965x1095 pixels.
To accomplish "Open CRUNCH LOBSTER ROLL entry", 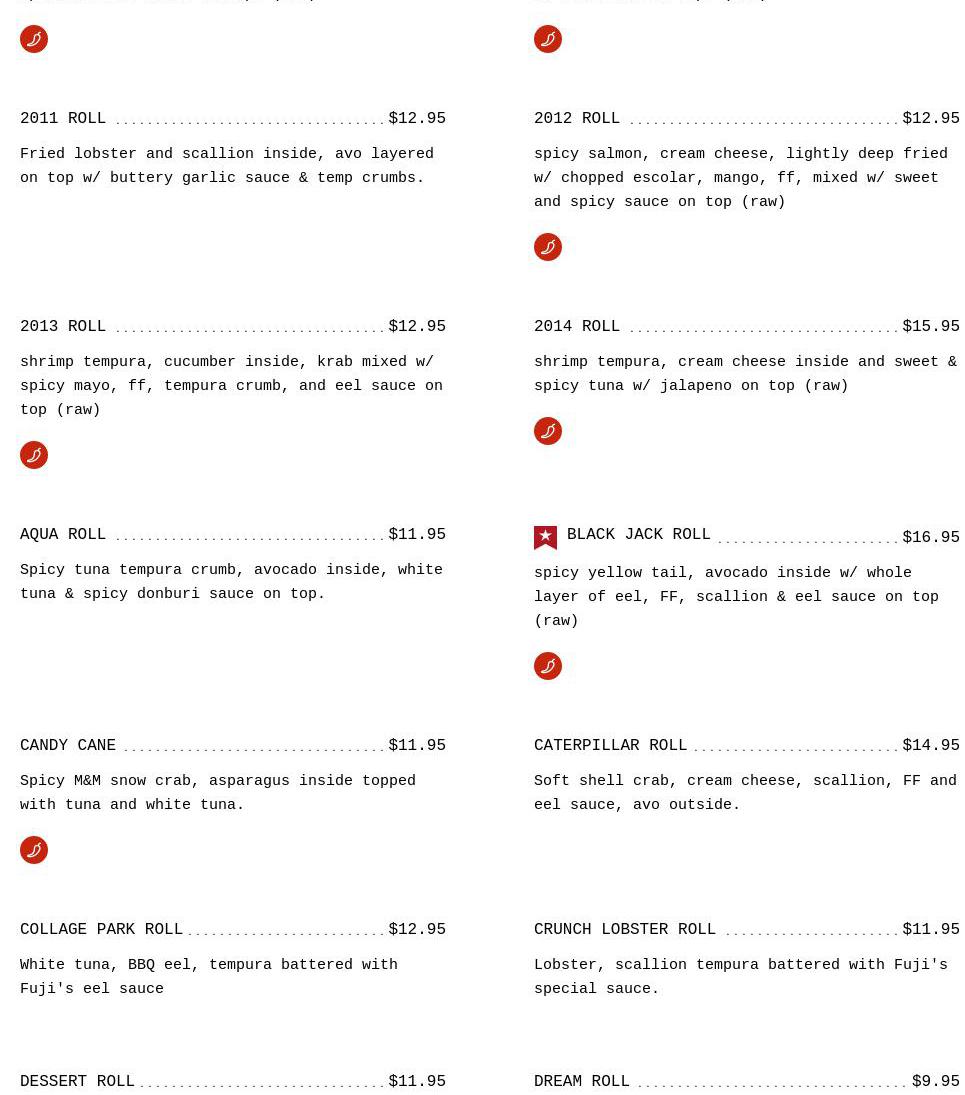I will (624, 930).
